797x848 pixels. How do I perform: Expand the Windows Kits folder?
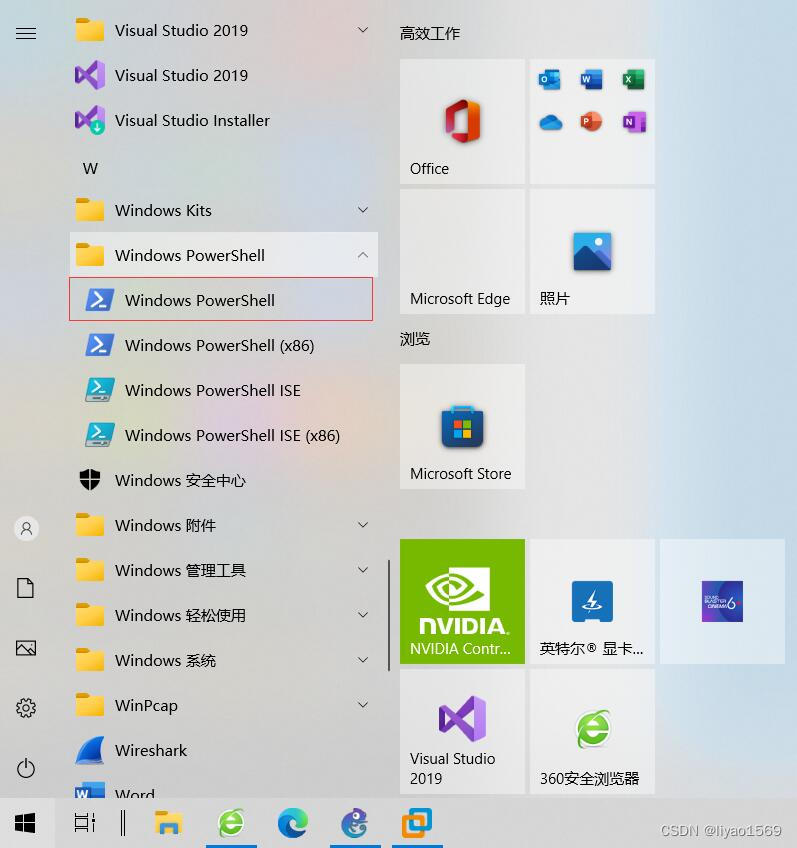(x=224, y=210)
